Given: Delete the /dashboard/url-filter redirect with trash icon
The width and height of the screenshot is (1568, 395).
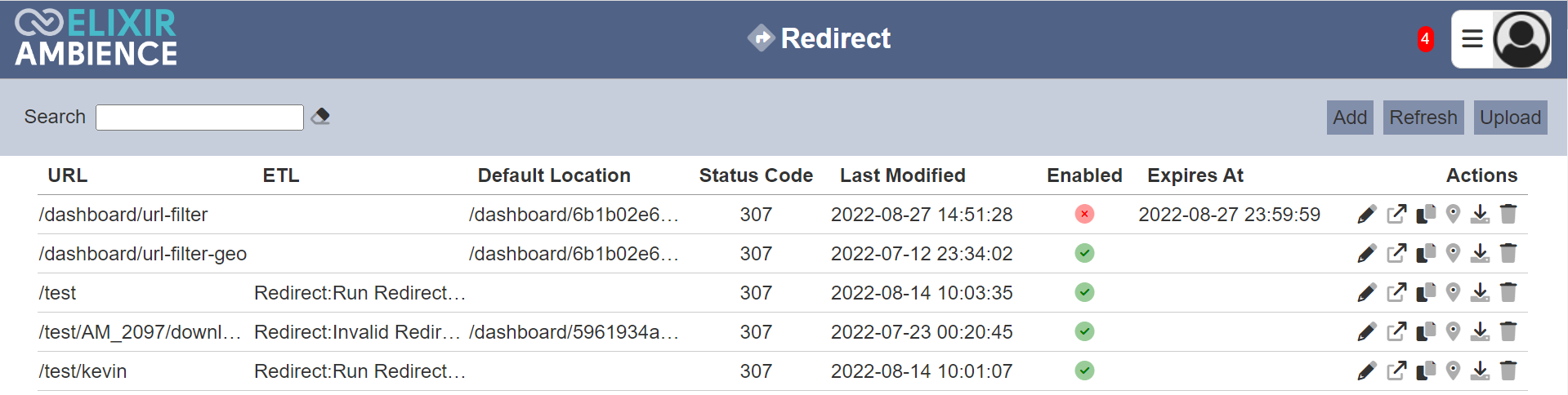Looking at the screenshot, I should click(1508, 214).
